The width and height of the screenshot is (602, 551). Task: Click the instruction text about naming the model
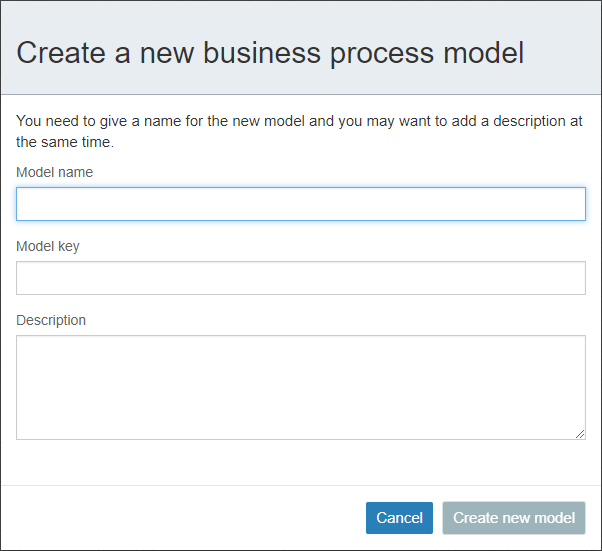coord(297,121)
